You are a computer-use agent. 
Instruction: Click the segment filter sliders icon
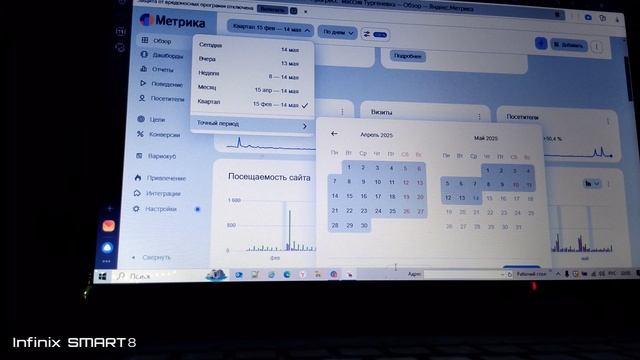(x=367, y=34)
